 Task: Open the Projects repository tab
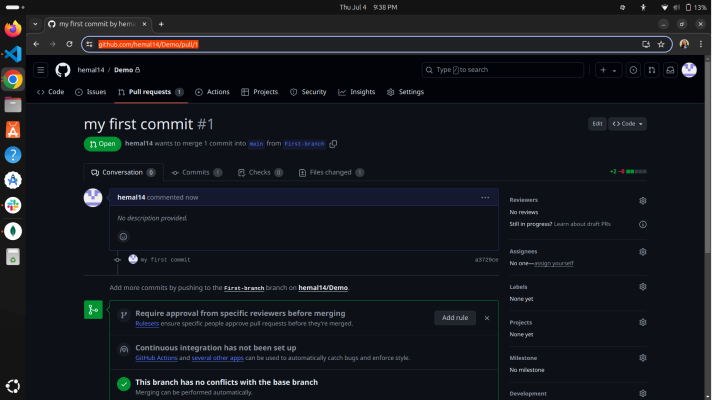[x=260, y=92]
